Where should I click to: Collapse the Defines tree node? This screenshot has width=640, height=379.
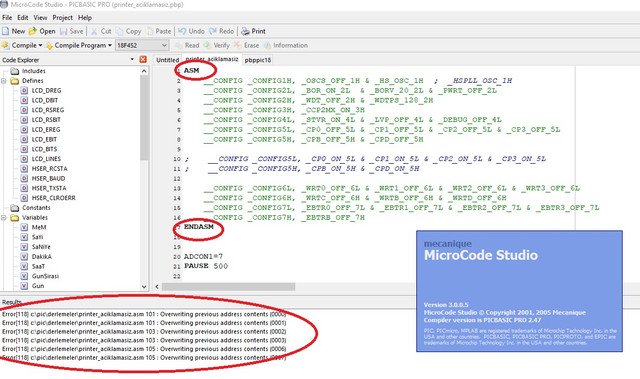click(x=4, y=81)
